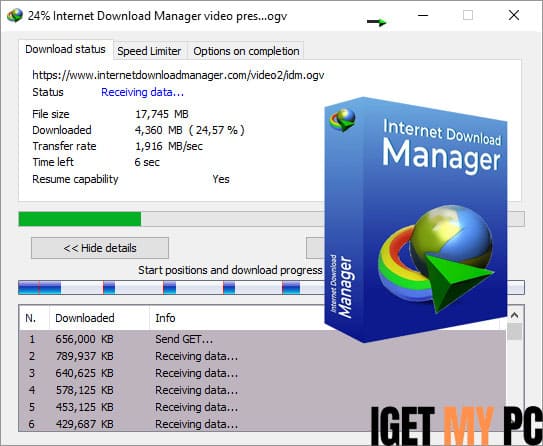Viewport: 543px width, 446px height.
Task: Click the IDM icon in the title bar
Action: pyautogui.click(x=15, y=16)
